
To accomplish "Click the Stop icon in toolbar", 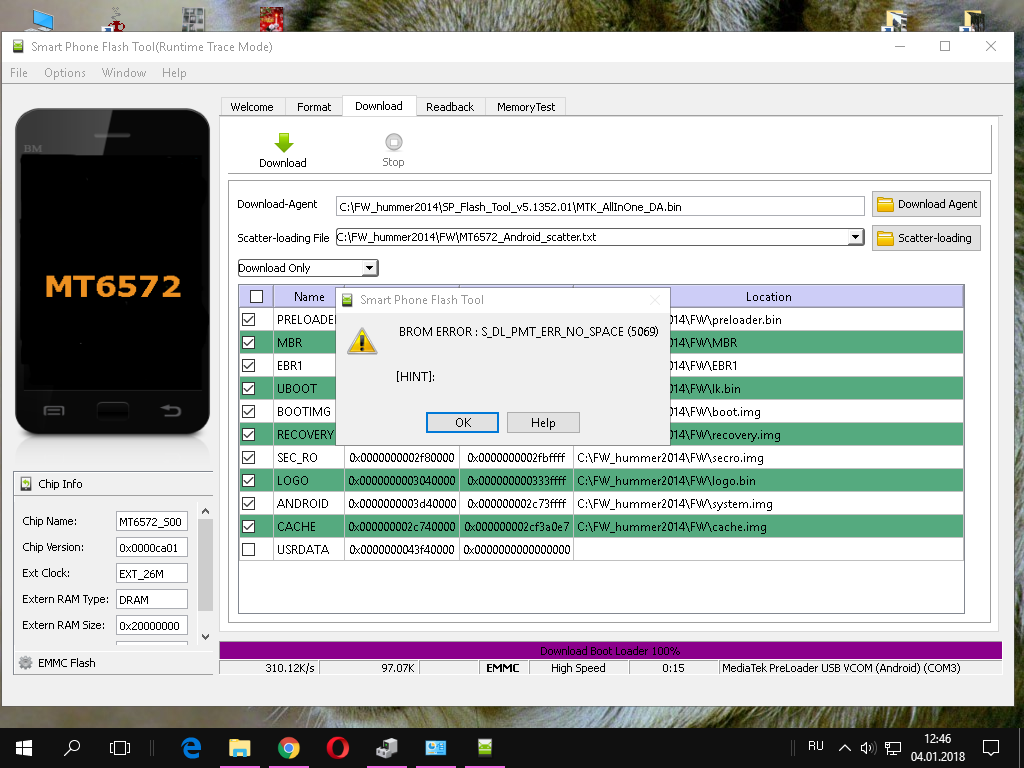I will [x=393, y=143].
